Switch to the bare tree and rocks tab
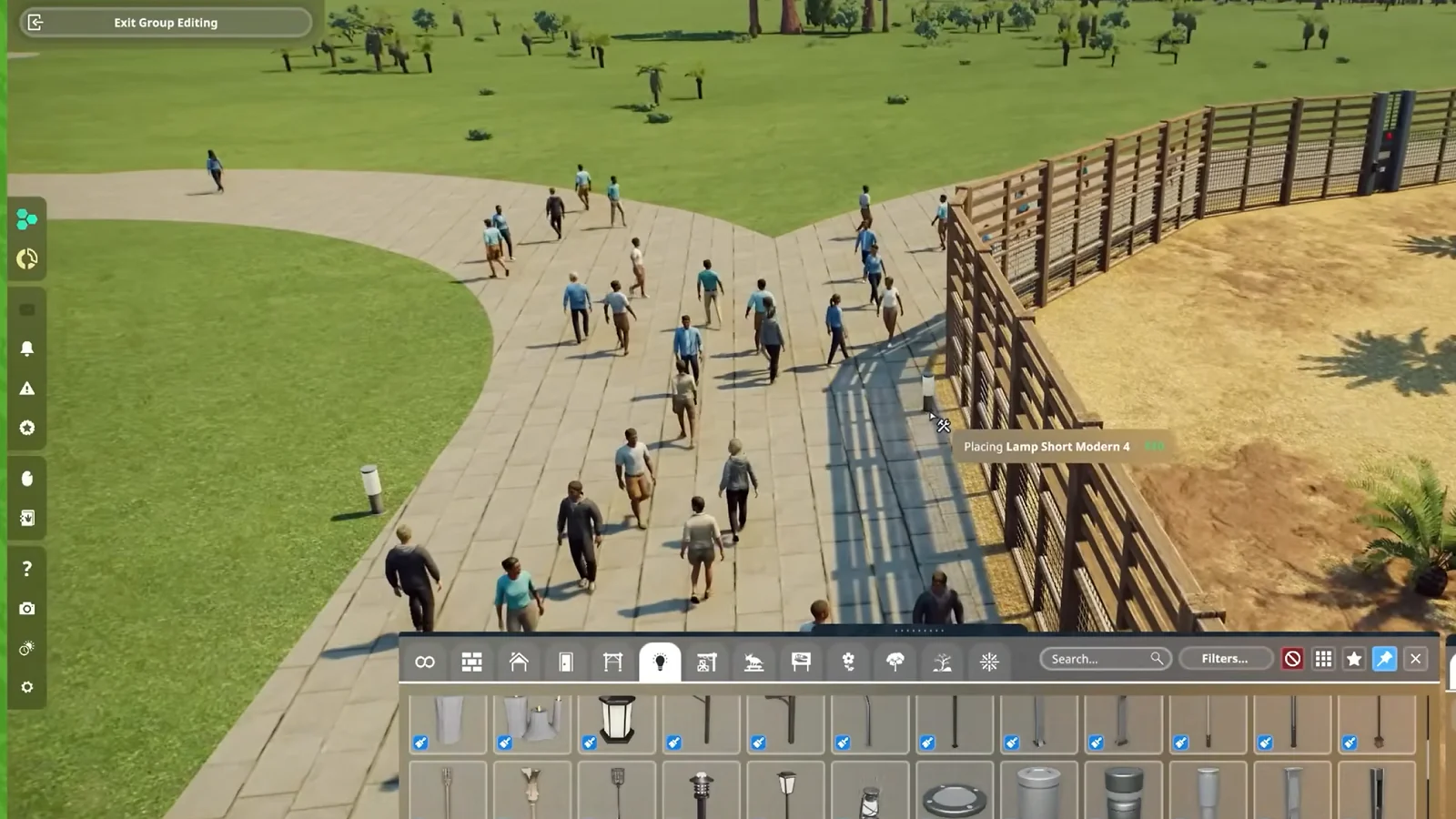Viewport: 1456px width, 819px height. click(942, 662)
